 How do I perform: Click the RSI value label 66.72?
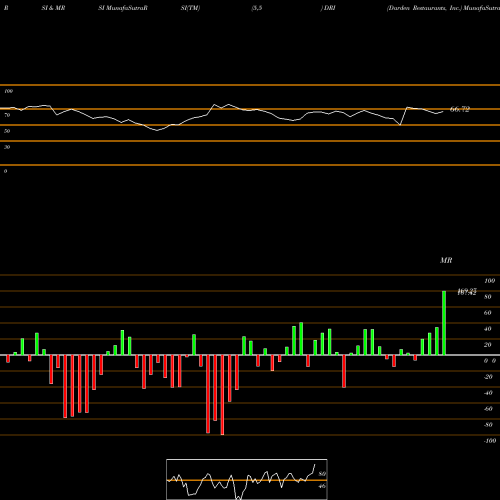tap(460, 109)
